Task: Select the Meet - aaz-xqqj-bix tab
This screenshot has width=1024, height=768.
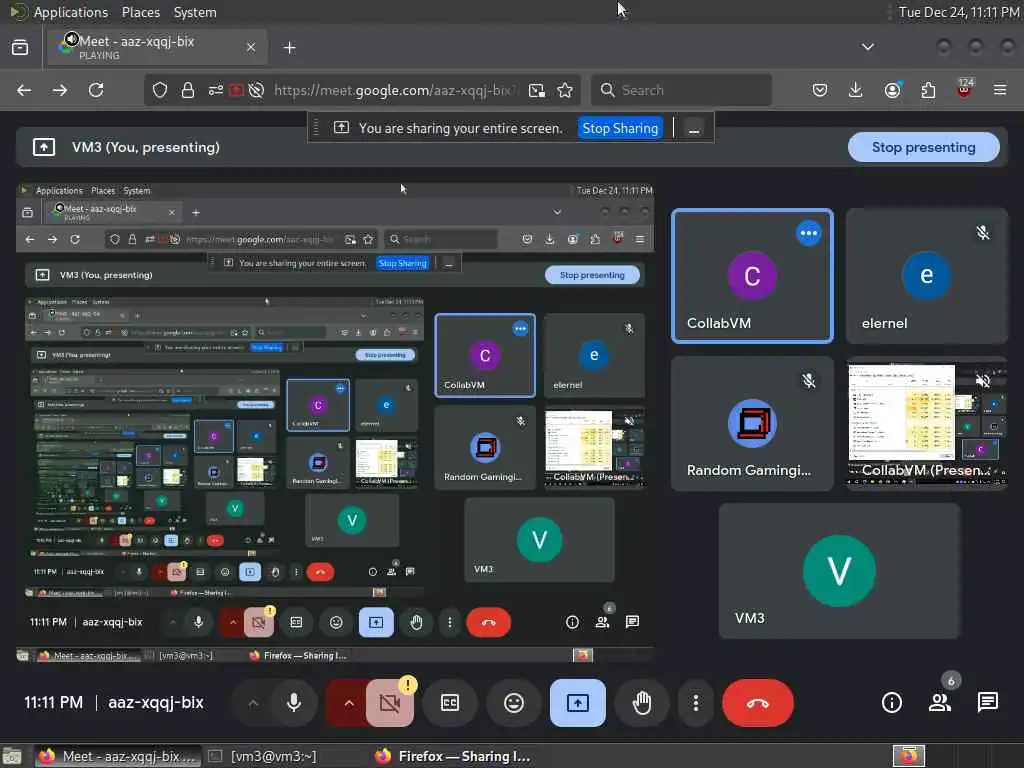Action: click(x=157, y=47)
